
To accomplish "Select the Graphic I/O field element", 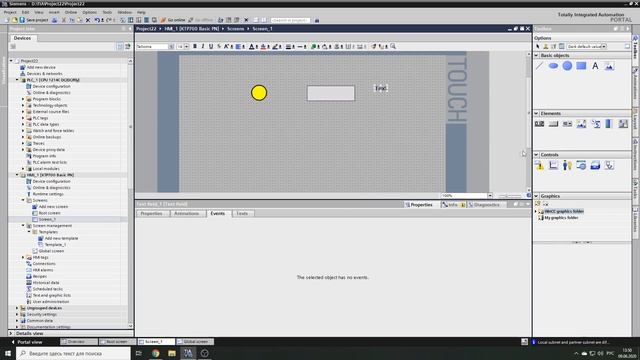I will (581, 124).
